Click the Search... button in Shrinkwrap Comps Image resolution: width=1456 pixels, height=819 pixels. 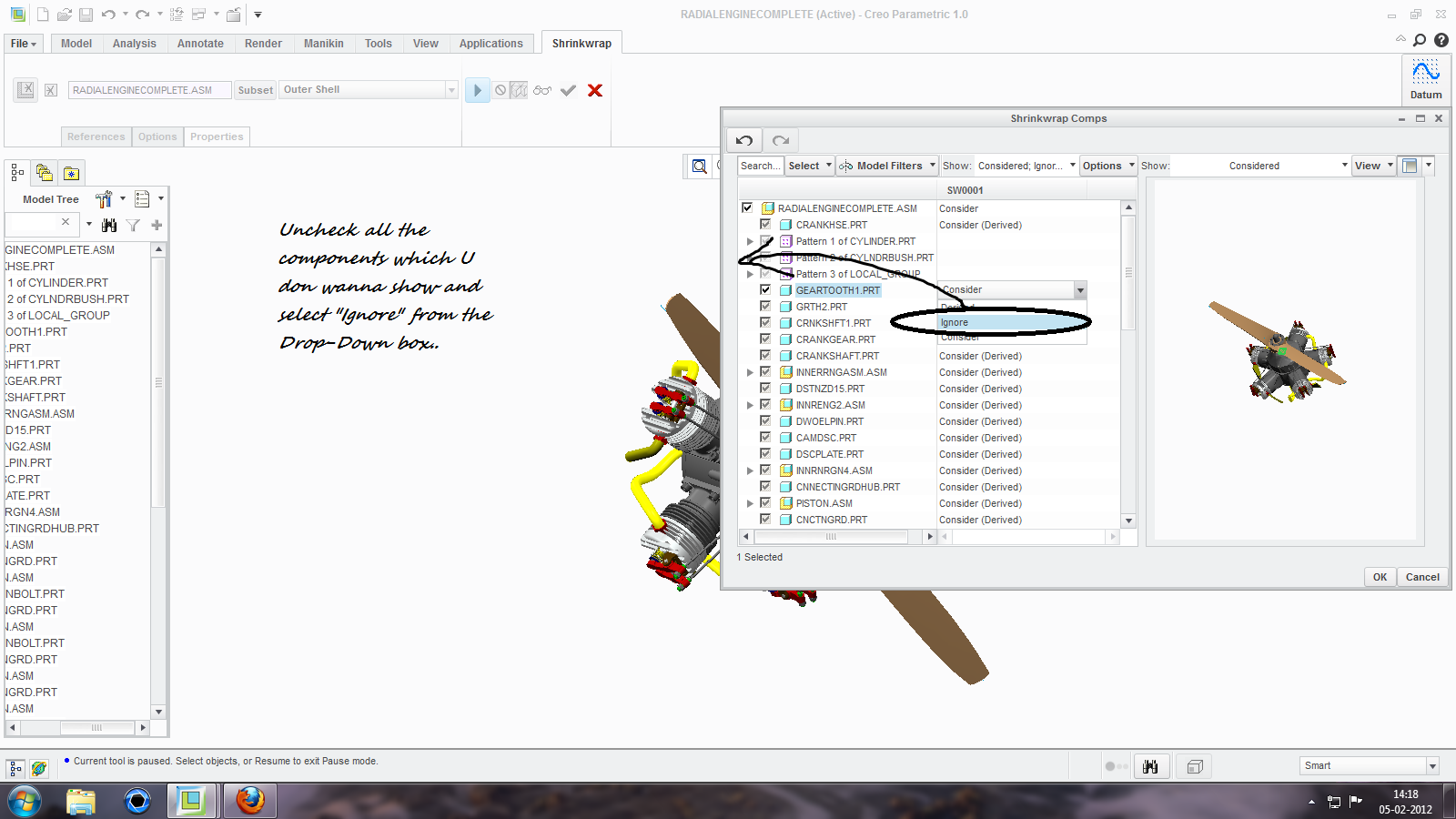pyautogui.click(x=760, y=166)
